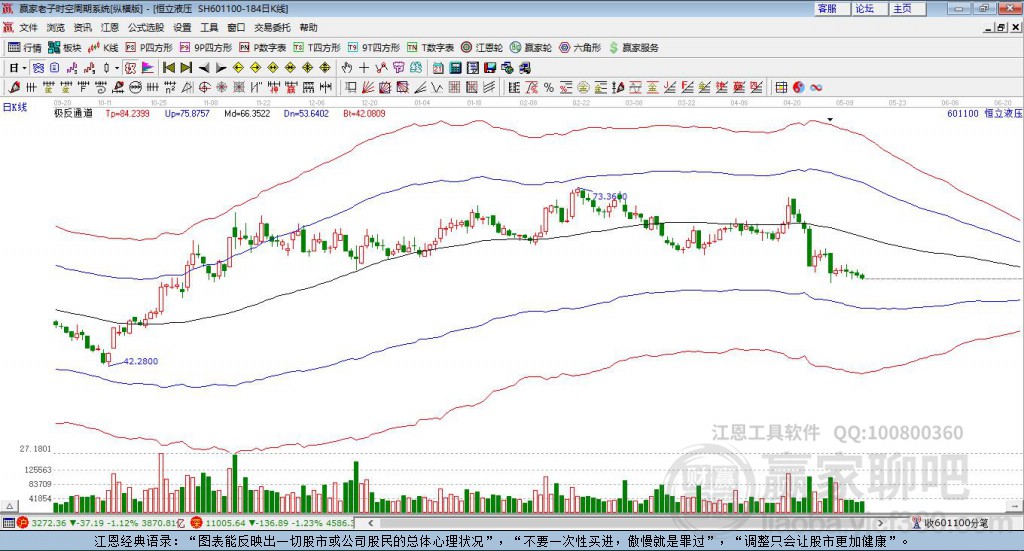
Task: Open the 文件 menu
Action: pos(29,27)
